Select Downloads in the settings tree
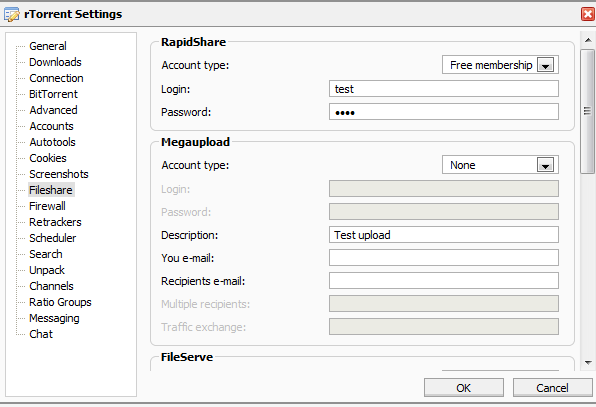 [x=55, y=62]
